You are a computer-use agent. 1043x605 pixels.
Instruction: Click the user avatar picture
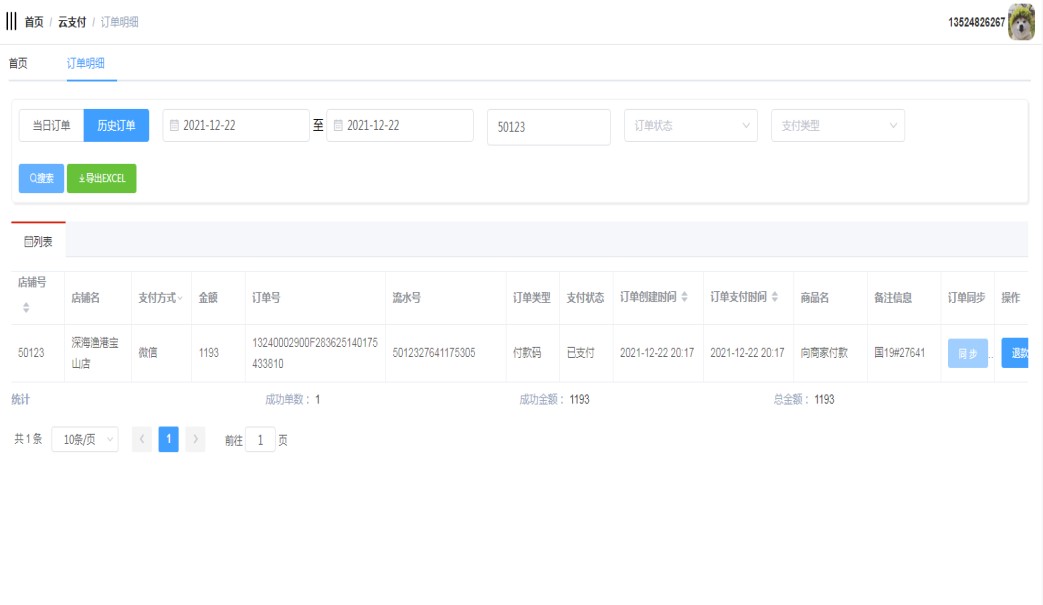tap(1021, 22)
